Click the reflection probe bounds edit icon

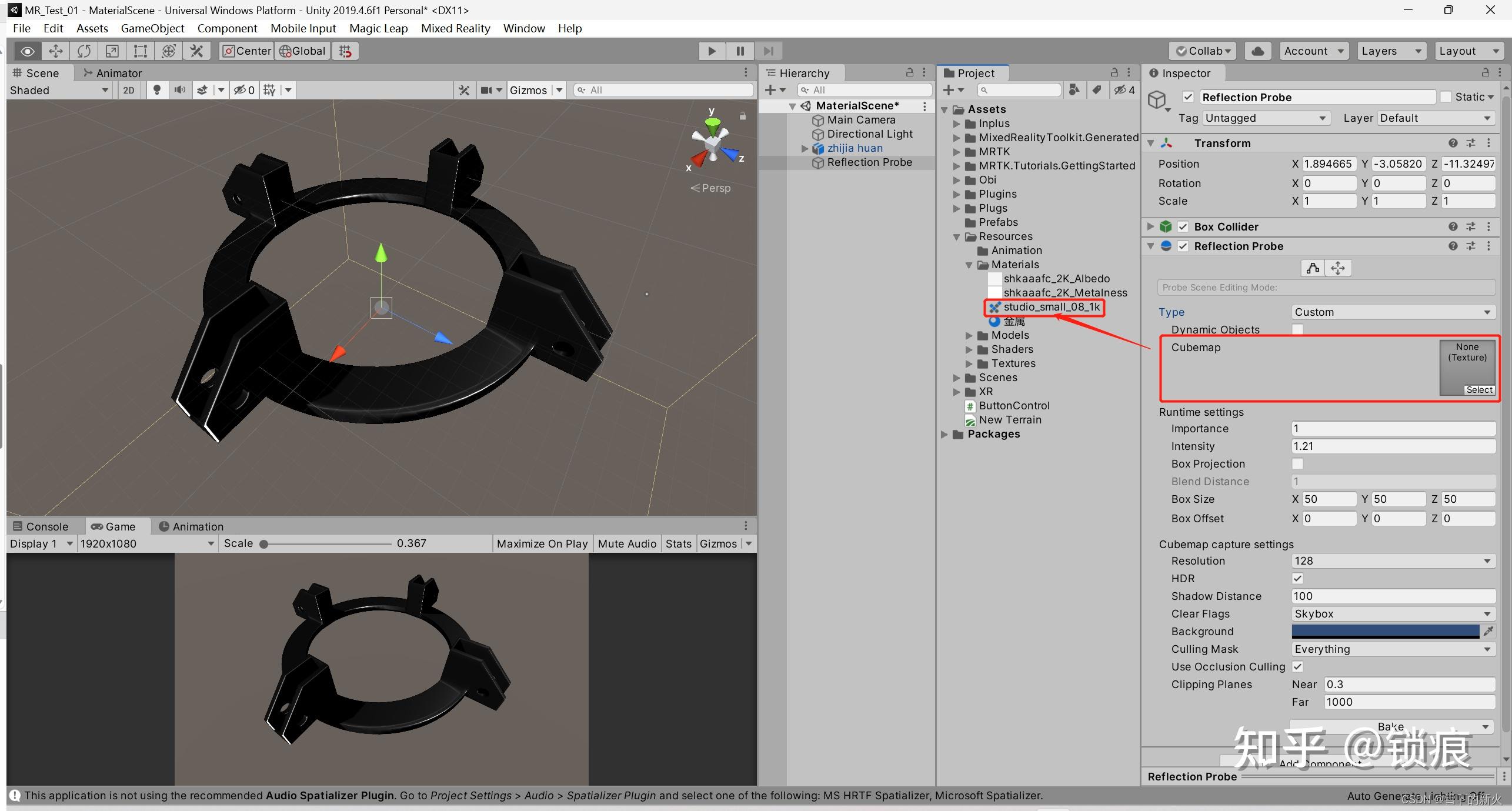point(1313,268)
